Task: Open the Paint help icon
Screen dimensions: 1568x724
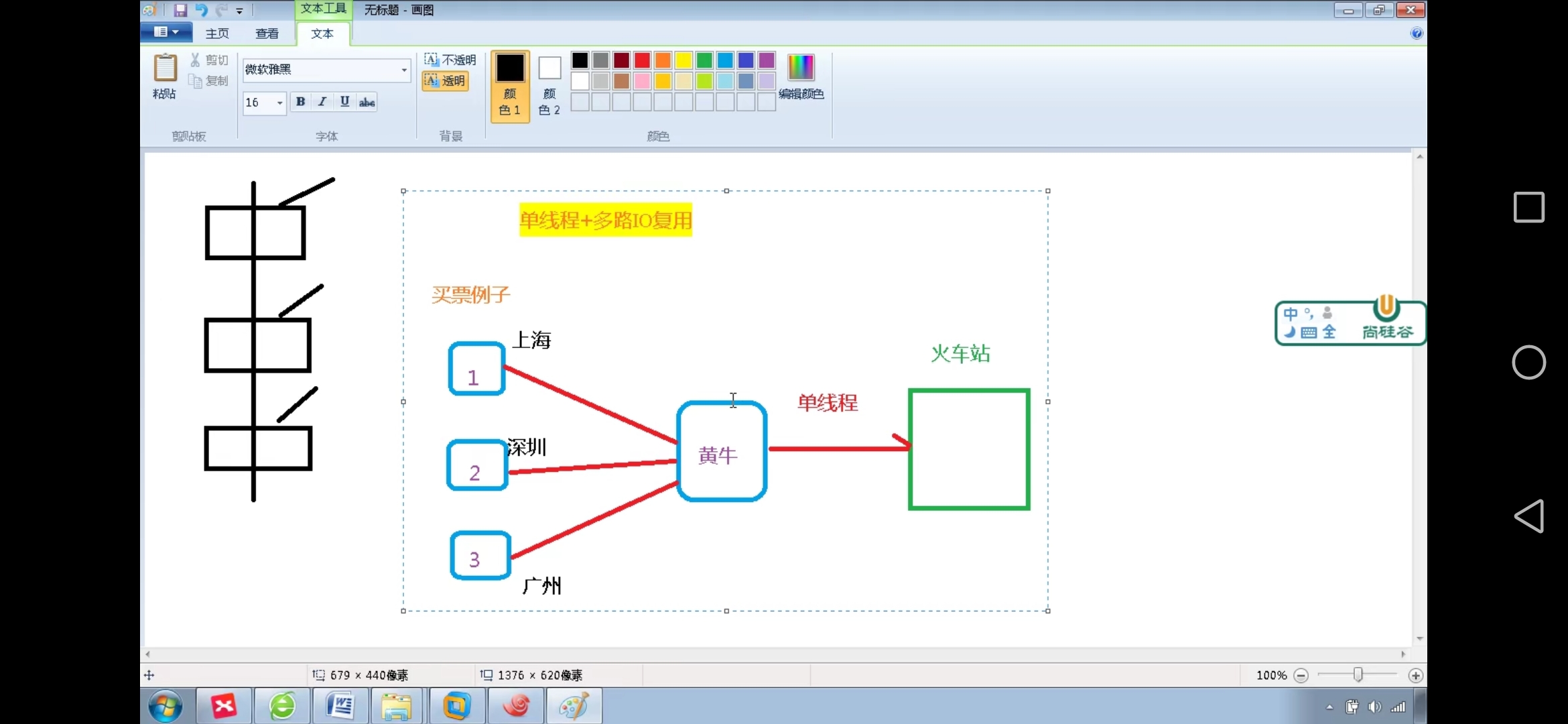Action: 1417,34
